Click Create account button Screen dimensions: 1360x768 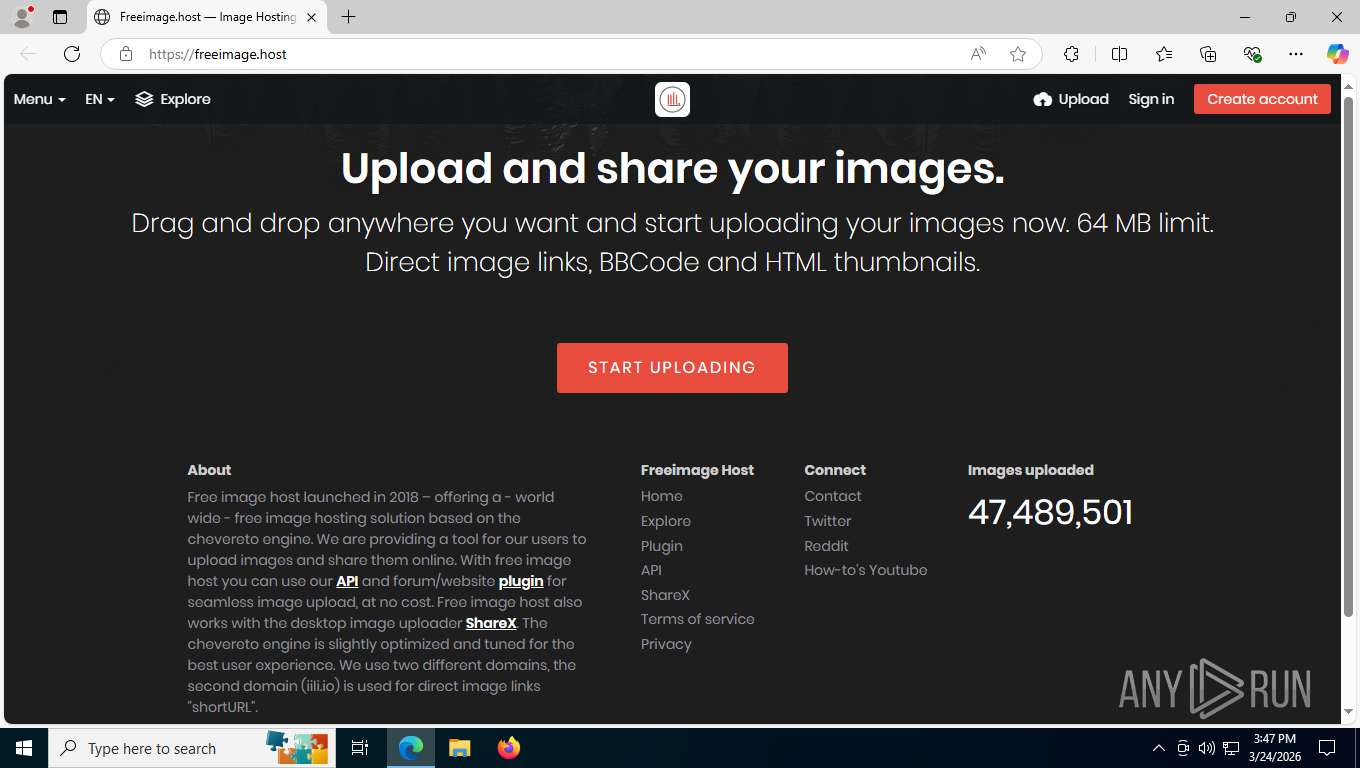click(x=1262, y=99)
